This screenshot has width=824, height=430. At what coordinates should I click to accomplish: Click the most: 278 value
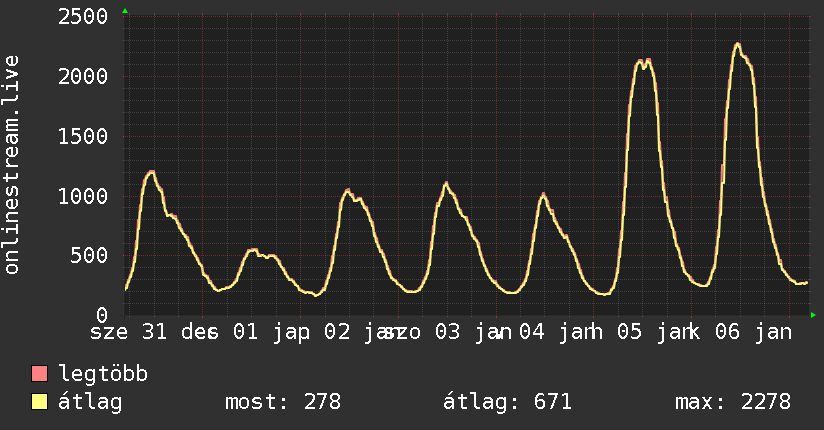283,402
